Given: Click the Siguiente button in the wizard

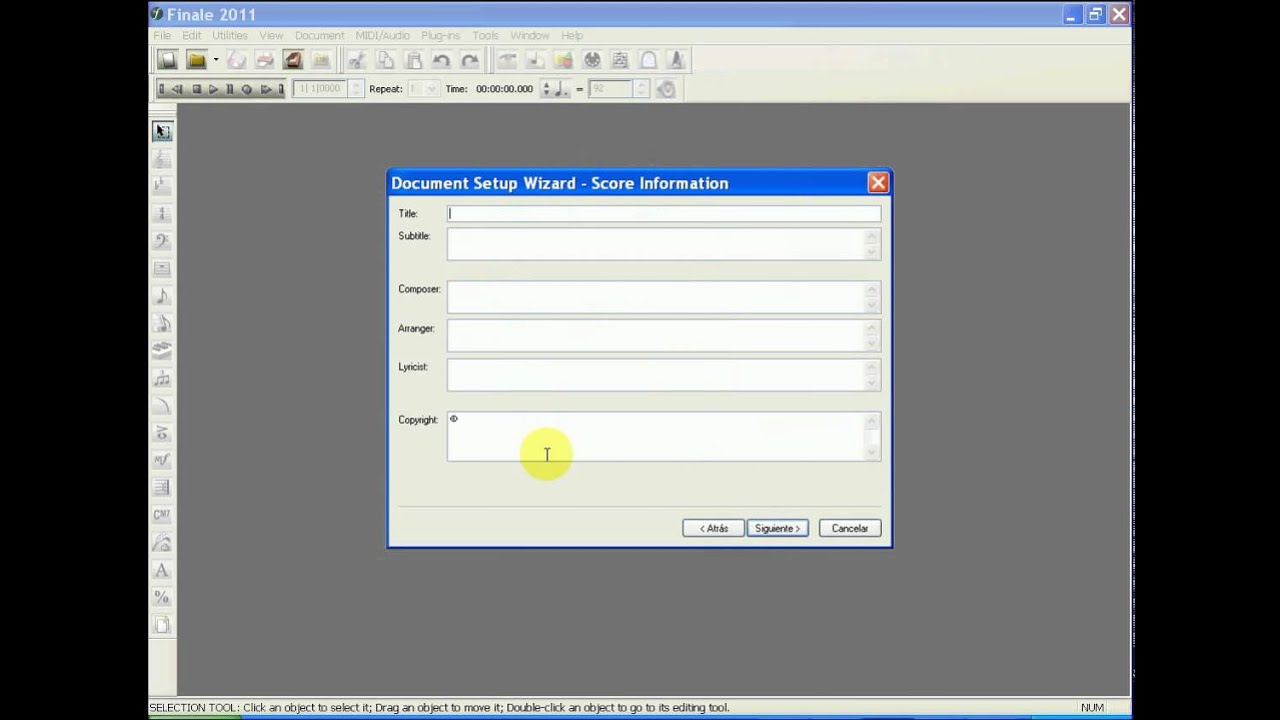Looking at the screenshot, I should click(778, 528).
